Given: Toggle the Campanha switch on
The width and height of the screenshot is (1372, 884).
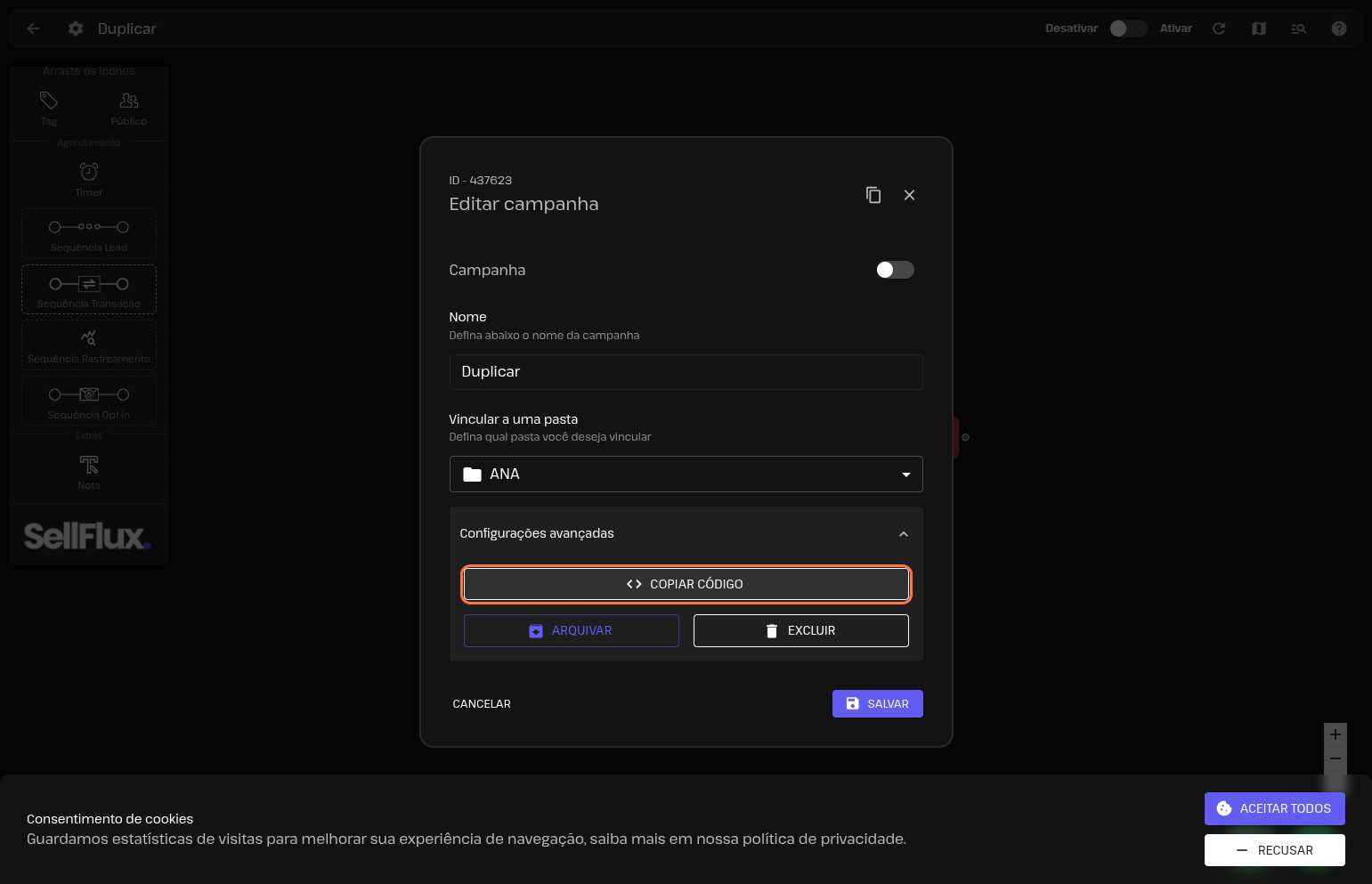Looking at the screenshot, I should 895,270.
